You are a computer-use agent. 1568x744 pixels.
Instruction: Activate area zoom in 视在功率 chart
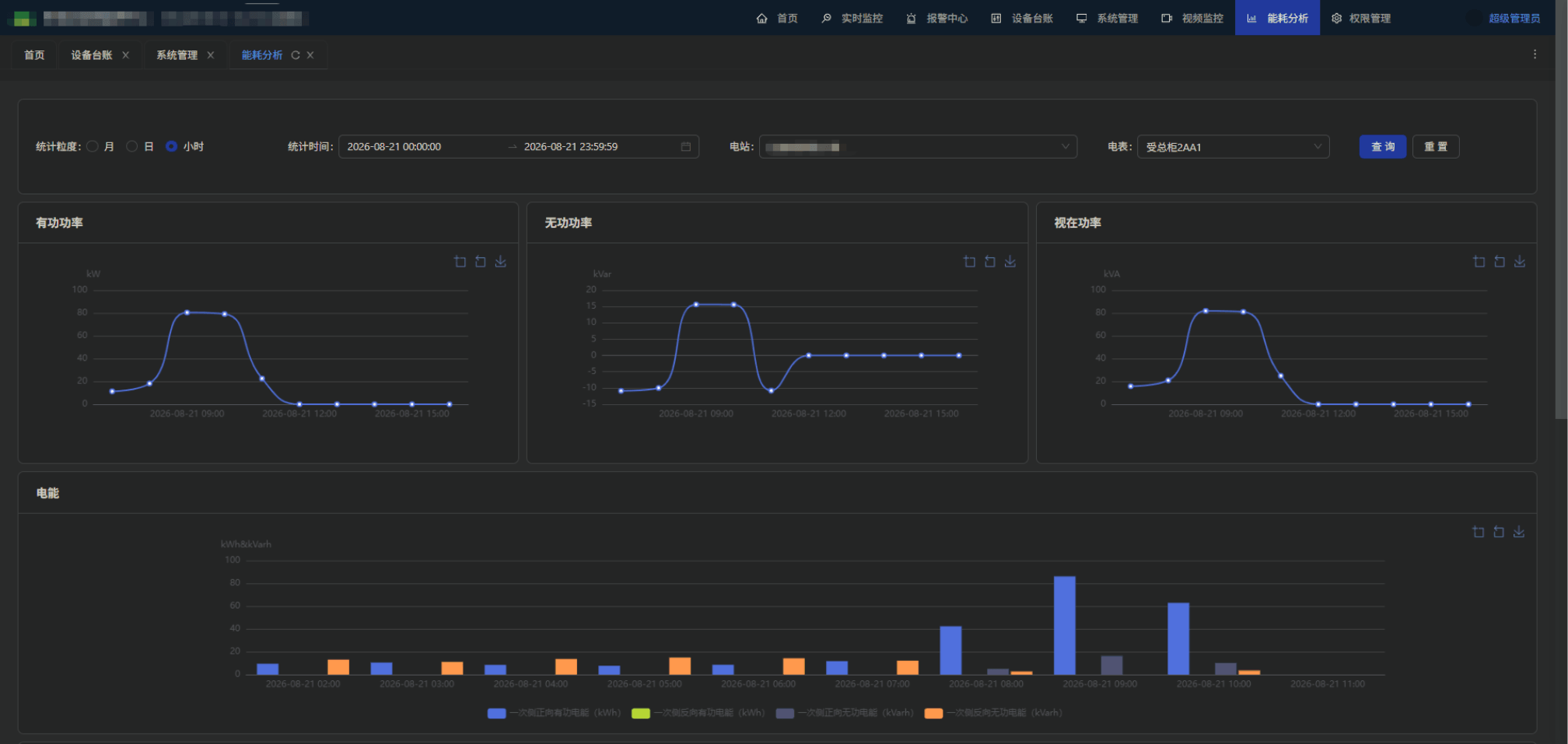[1479, 262]
